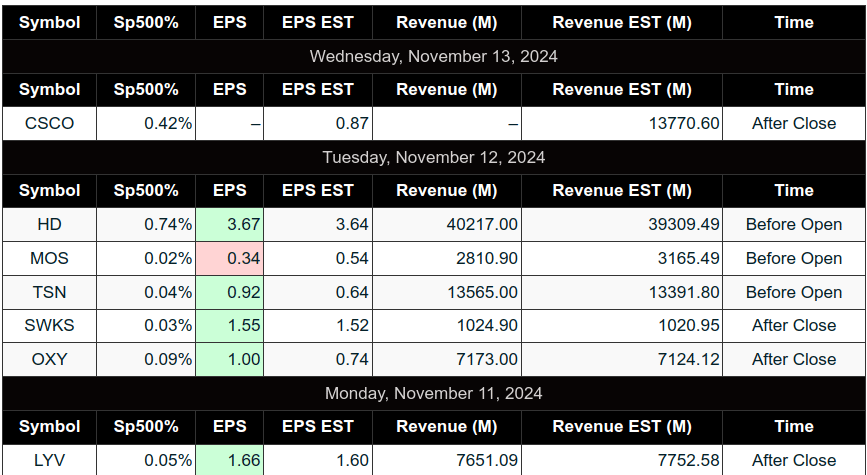Select the HD symbol cell
The width and height of the screenshot is (867, 475).
(x=49, y=225)
